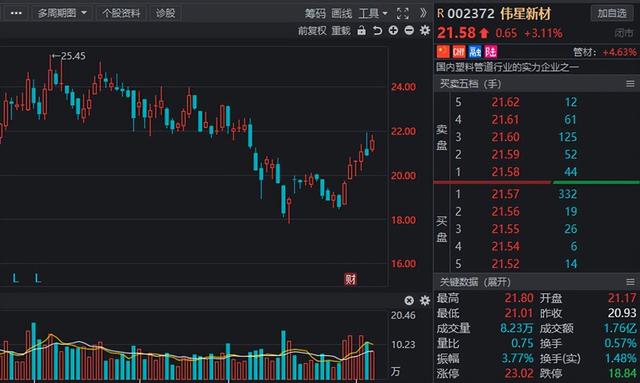Image resolution: width=640 pixels, height=383 pixels.
Task: Click the 量比 0.75 value
Action: pyautogui.click(x=522, y=343)
